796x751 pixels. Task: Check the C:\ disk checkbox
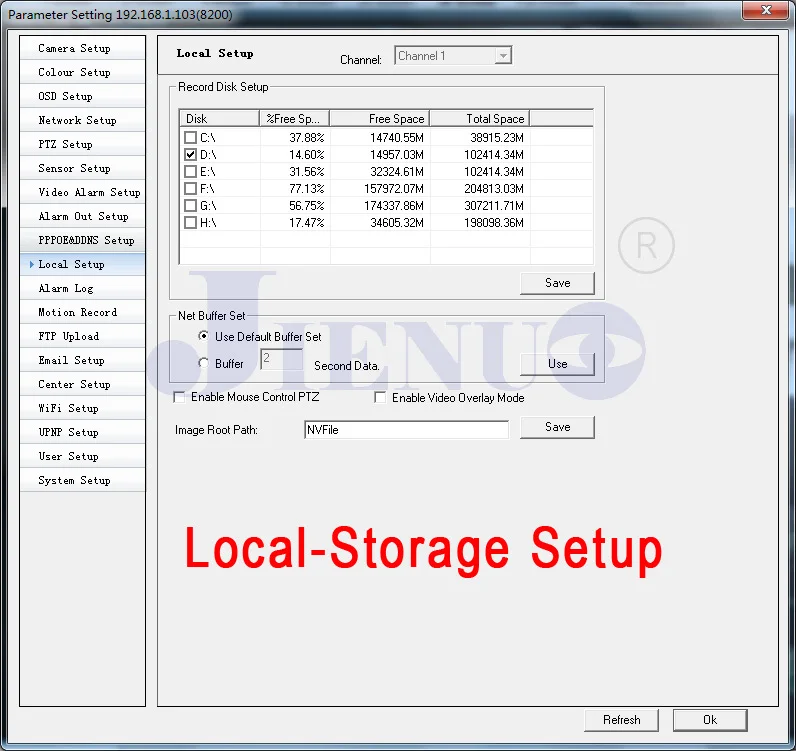pyautogui.click(x=190, y=138)
